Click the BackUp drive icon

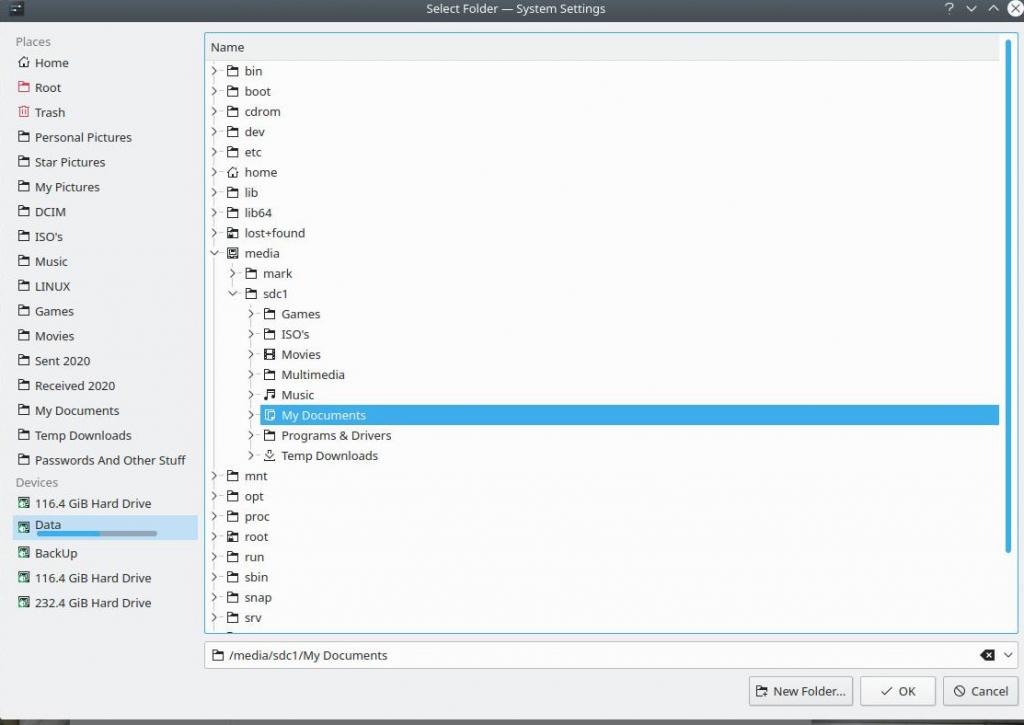pyautogui.click(x=24, y=553)
